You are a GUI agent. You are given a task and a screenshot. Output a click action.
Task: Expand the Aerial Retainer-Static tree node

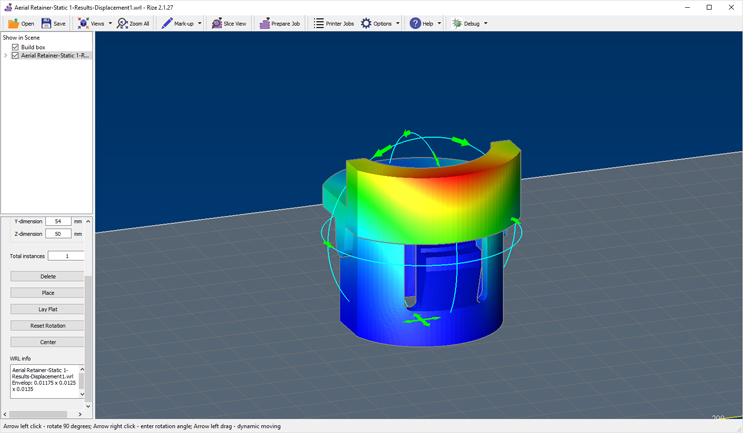[6, 56]
